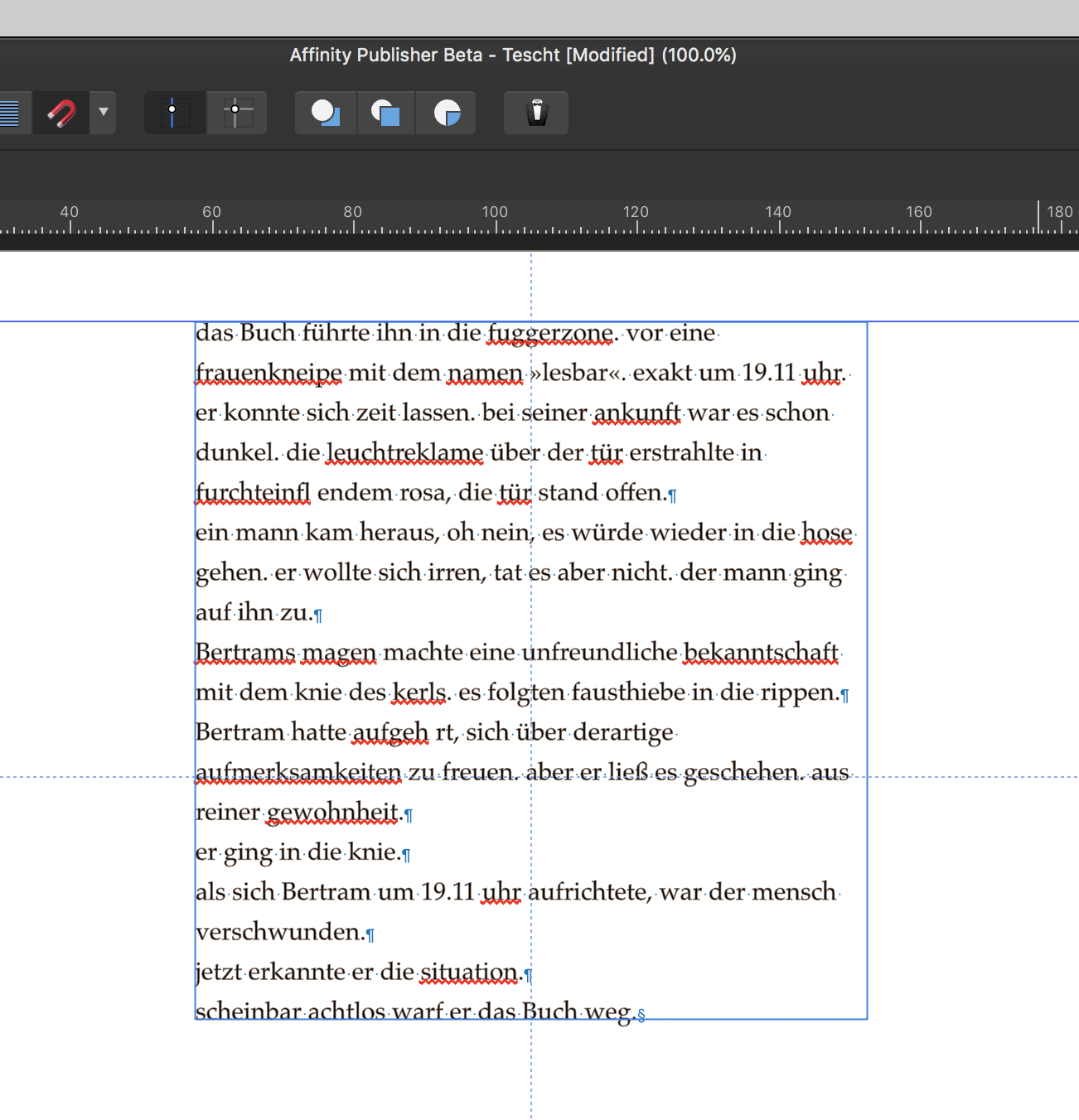Place cursor in line 'auf ihn zu.'
The image size is (1079, 1120).
click(254, 613)
